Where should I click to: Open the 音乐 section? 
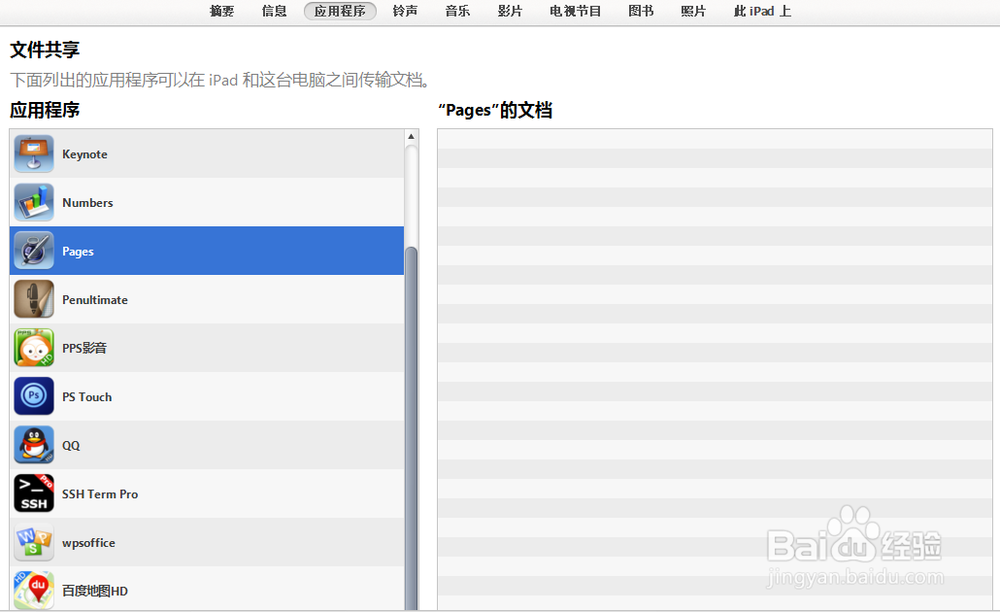(457, 12)
